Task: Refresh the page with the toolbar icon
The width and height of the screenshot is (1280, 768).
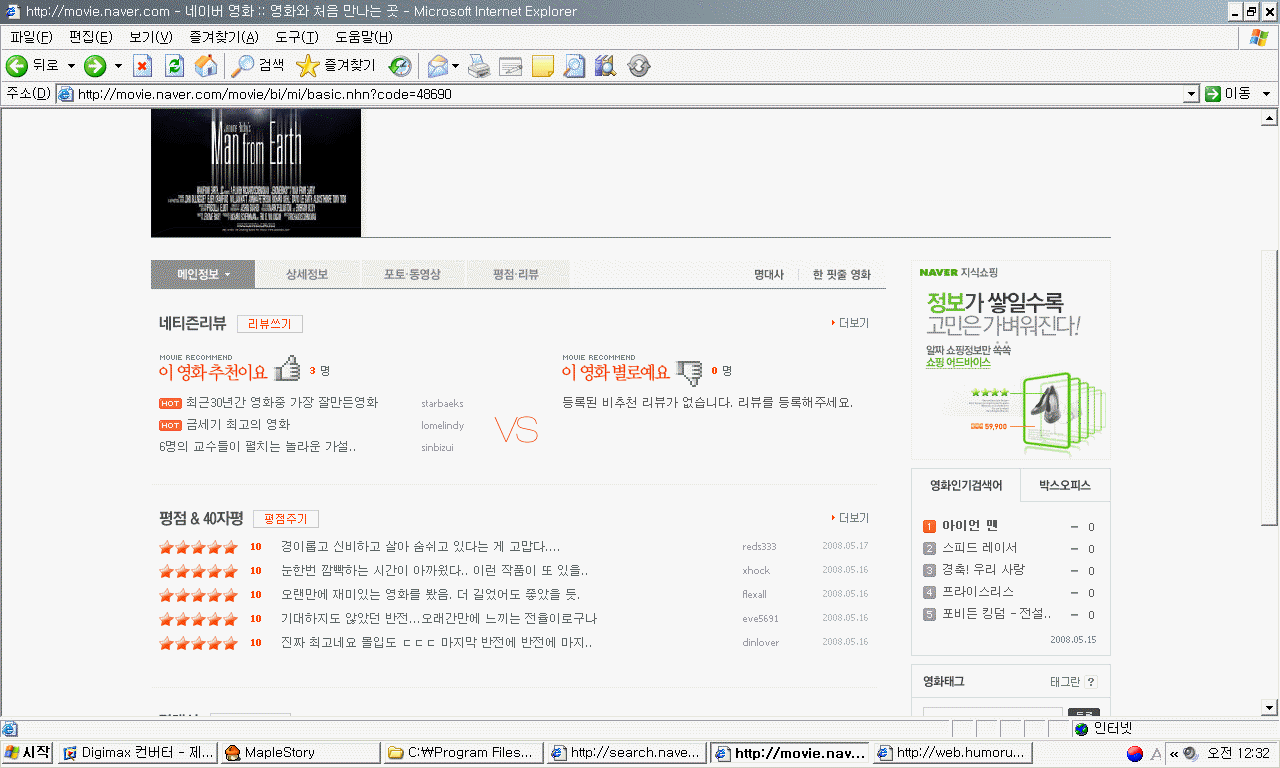Action: [174, 66]
